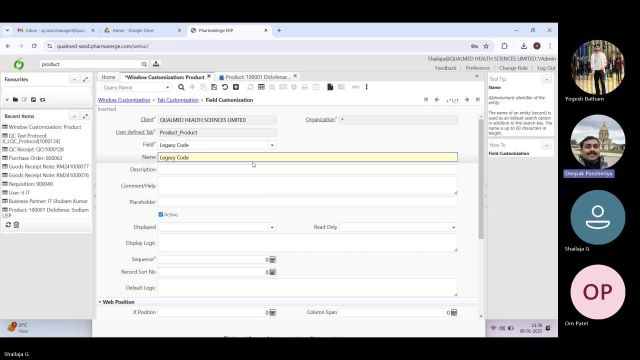
Task: Click the Display Logic text area
Action: click(308, 243)
